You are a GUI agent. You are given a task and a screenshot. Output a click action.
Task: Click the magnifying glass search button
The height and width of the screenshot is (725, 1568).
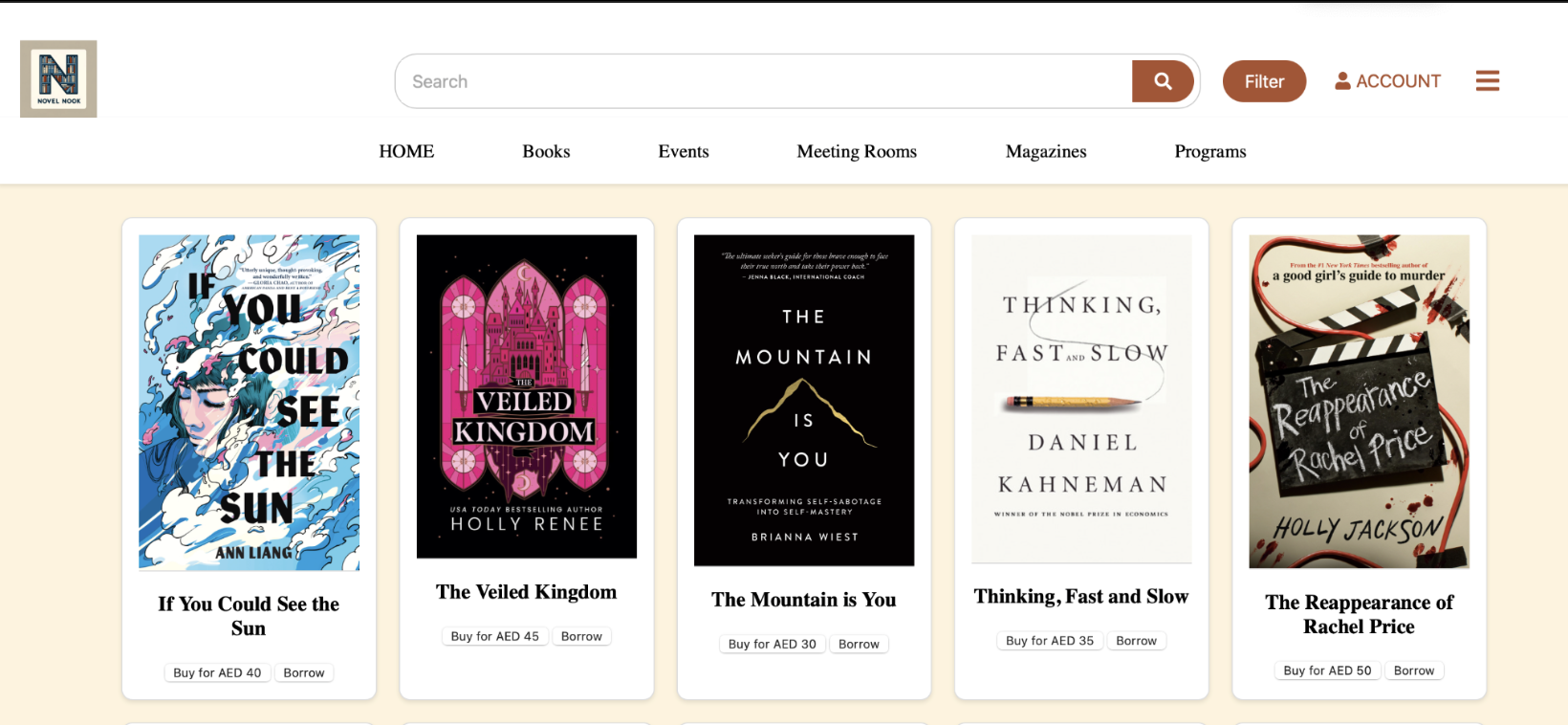pyautogui.click(x=1163, y=81)
